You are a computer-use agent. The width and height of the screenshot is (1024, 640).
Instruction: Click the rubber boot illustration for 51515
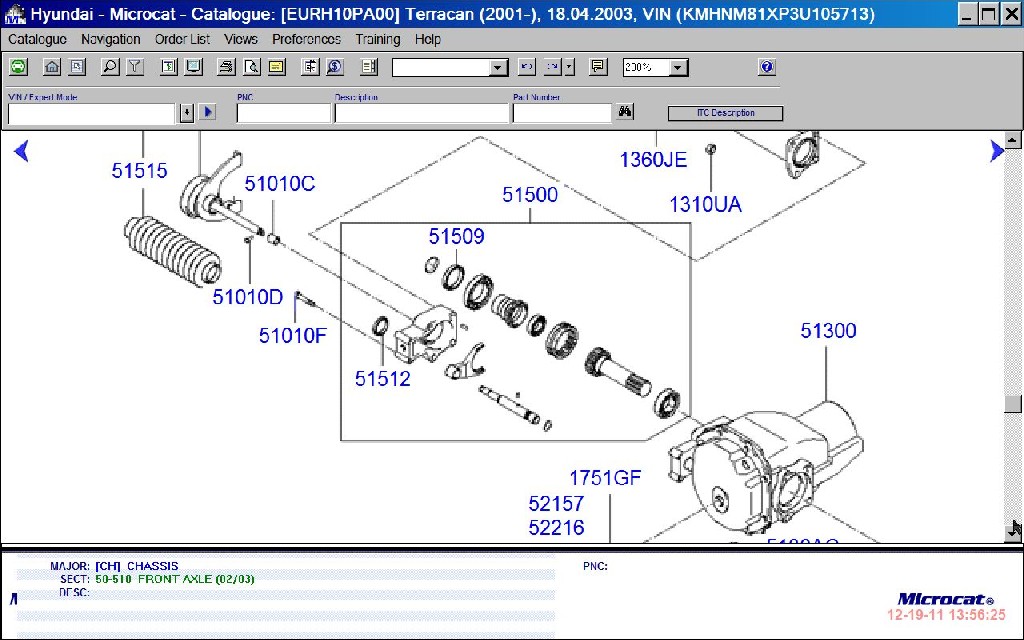click(172, 252)
